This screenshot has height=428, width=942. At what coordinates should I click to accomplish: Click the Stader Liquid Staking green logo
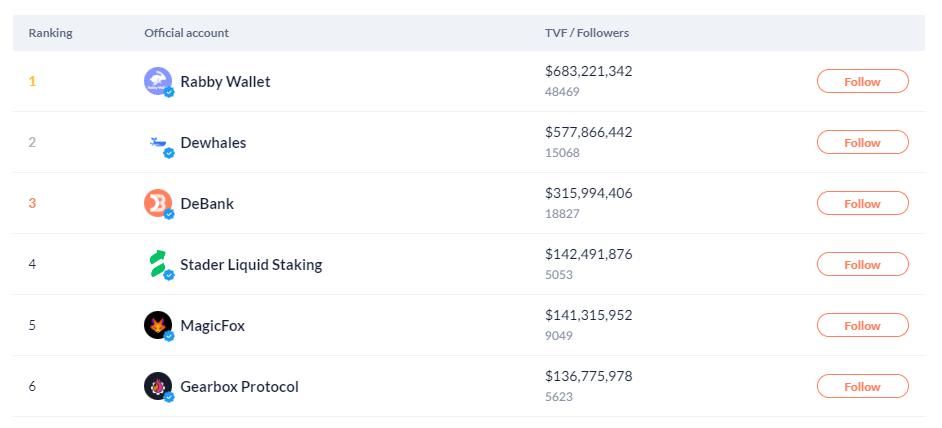click(x=158, y=265)
